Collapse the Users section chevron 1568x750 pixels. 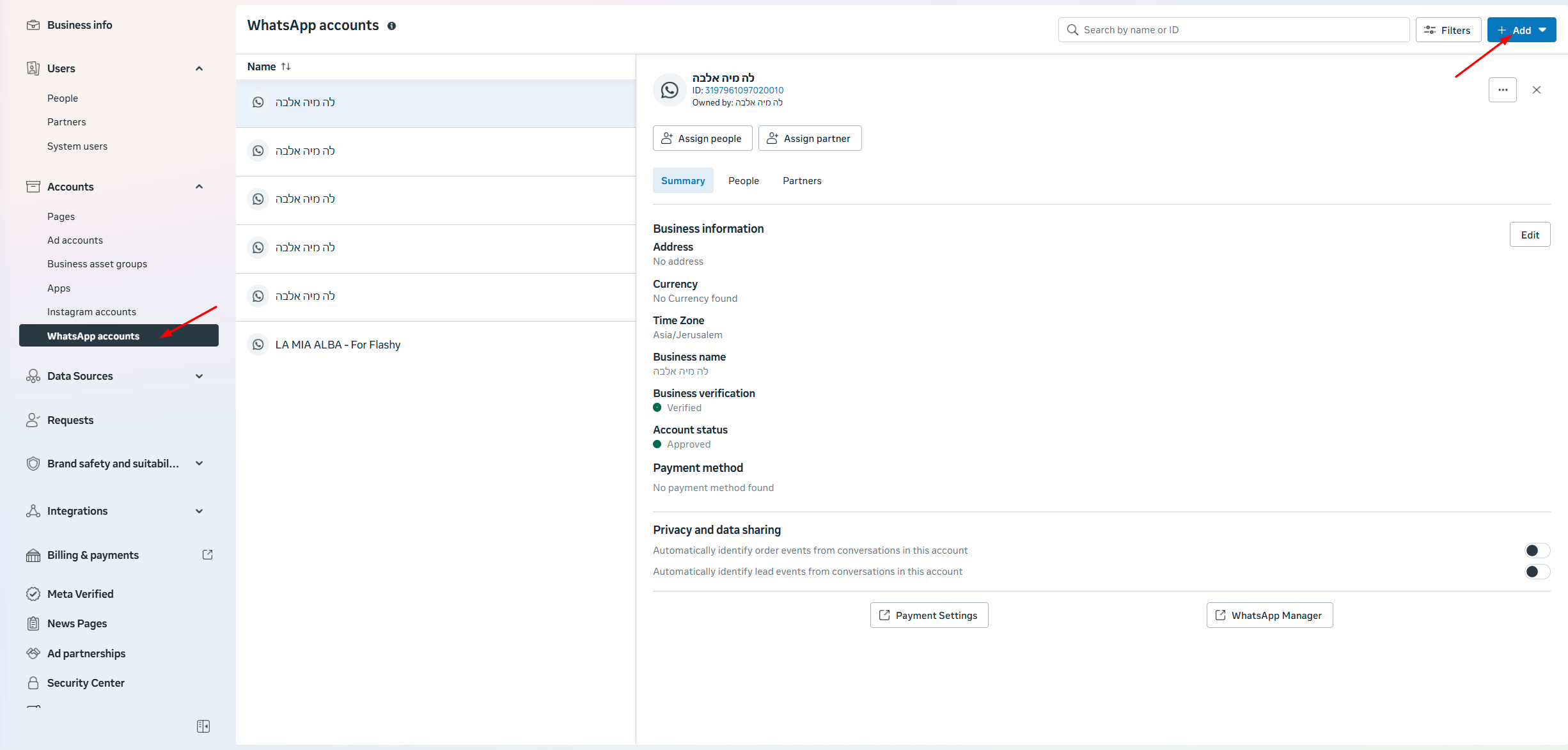(199, 68)
